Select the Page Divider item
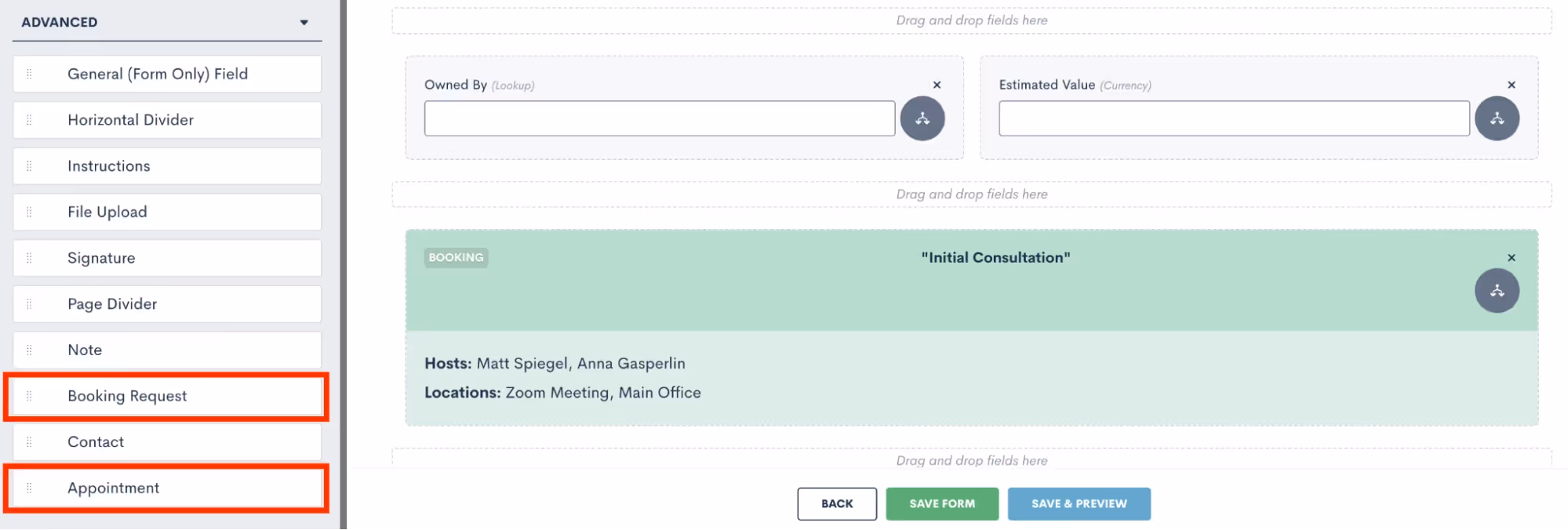 tap(167, 304)
